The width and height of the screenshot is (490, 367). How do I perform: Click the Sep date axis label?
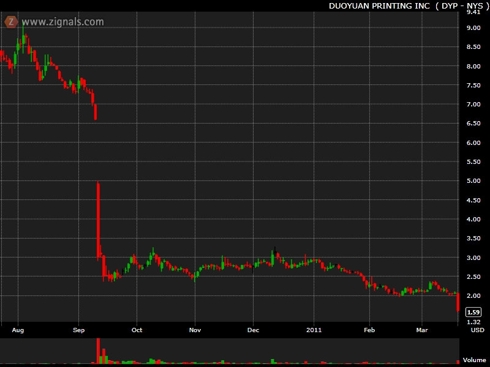79,330
